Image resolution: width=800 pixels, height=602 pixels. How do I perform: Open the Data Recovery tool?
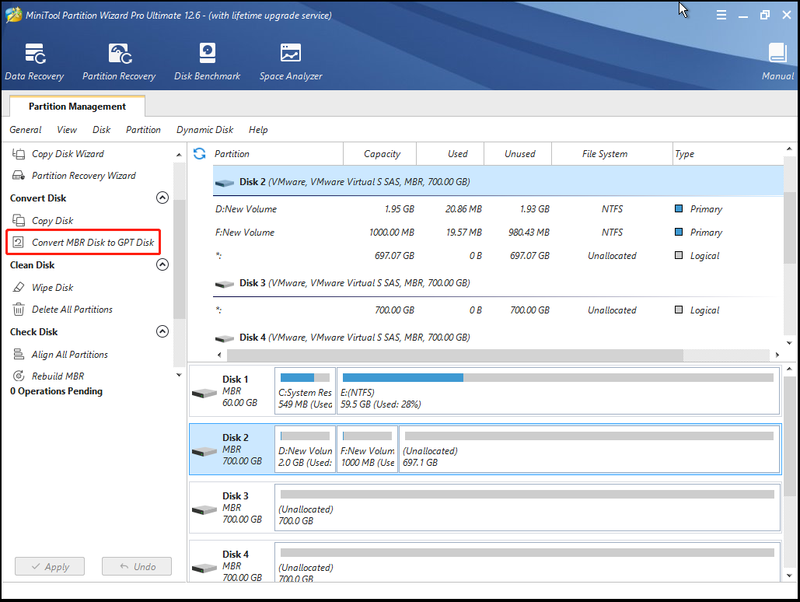[34, 61]
